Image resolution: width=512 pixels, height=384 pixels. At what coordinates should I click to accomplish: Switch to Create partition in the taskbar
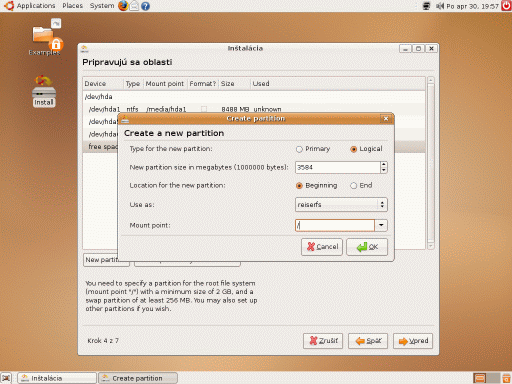pyautogui.click(x=138, y=378)
